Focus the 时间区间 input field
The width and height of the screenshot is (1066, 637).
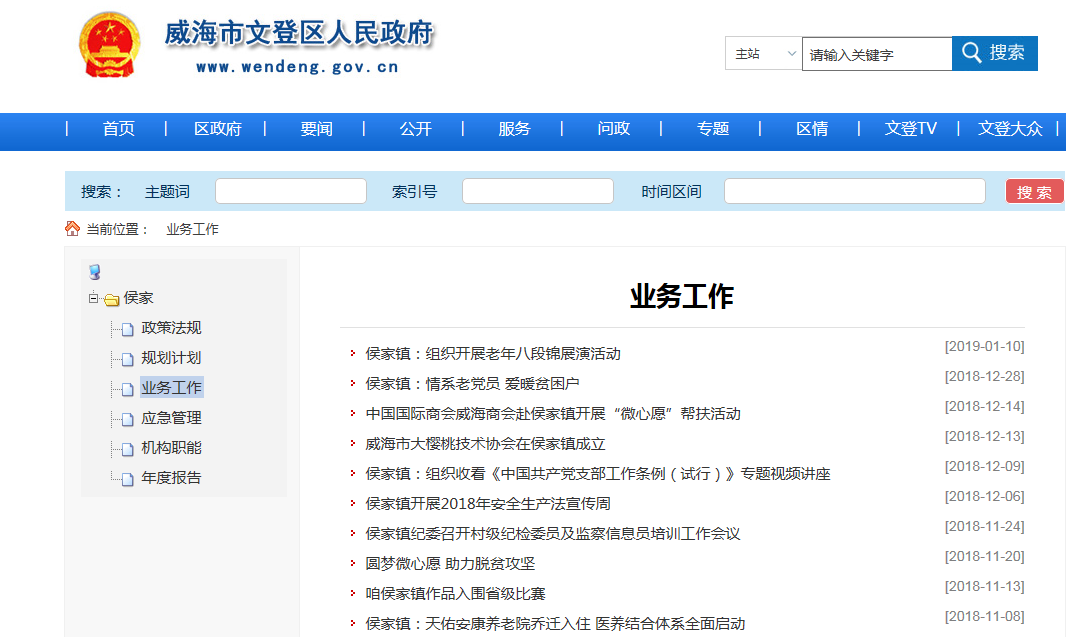(854, 191)
